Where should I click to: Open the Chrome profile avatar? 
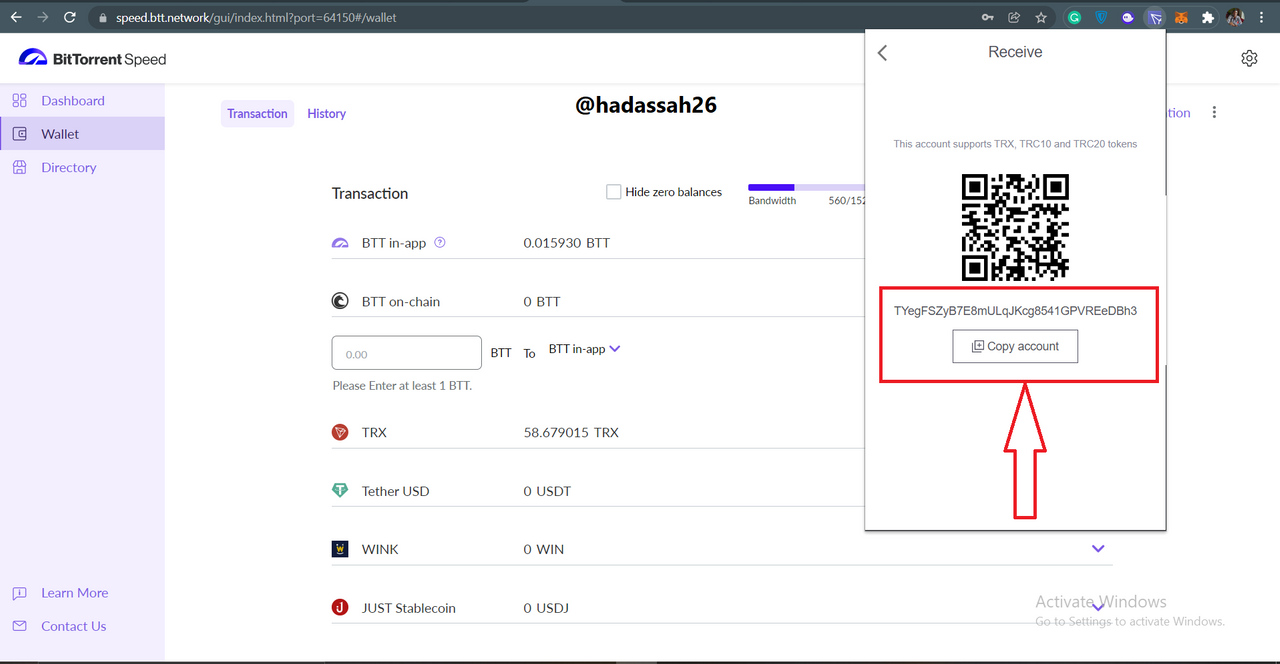pyautogui.click(x=1235, y=18)
